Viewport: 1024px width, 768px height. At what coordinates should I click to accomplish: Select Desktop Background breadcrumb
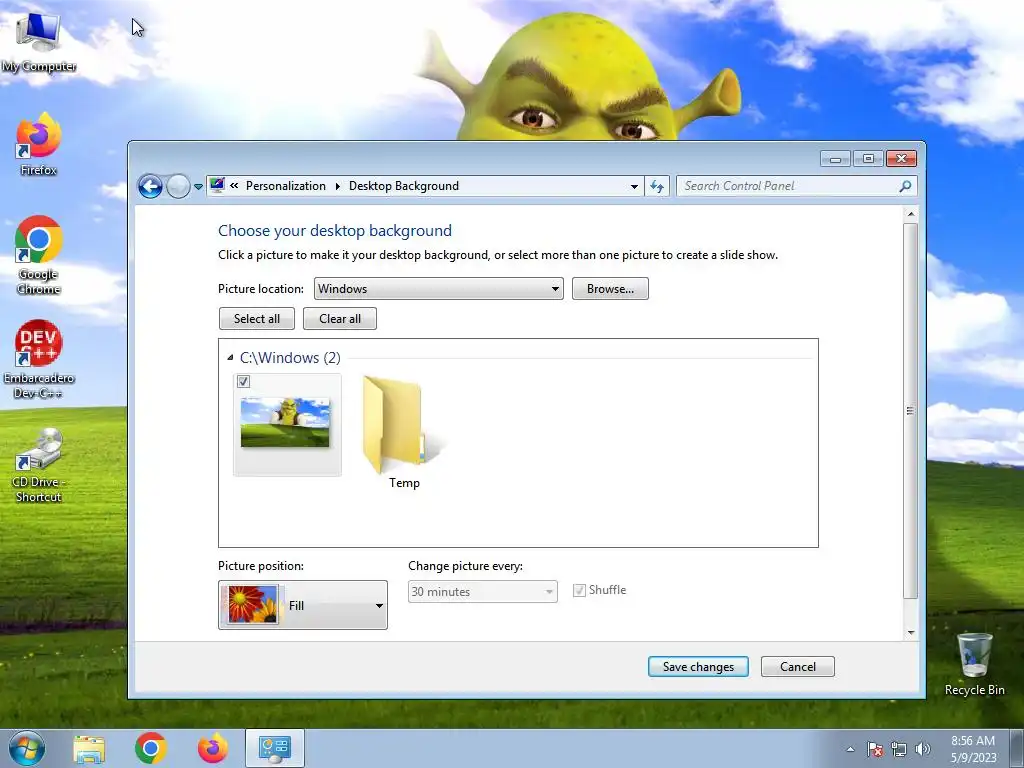tap(404, 186)
